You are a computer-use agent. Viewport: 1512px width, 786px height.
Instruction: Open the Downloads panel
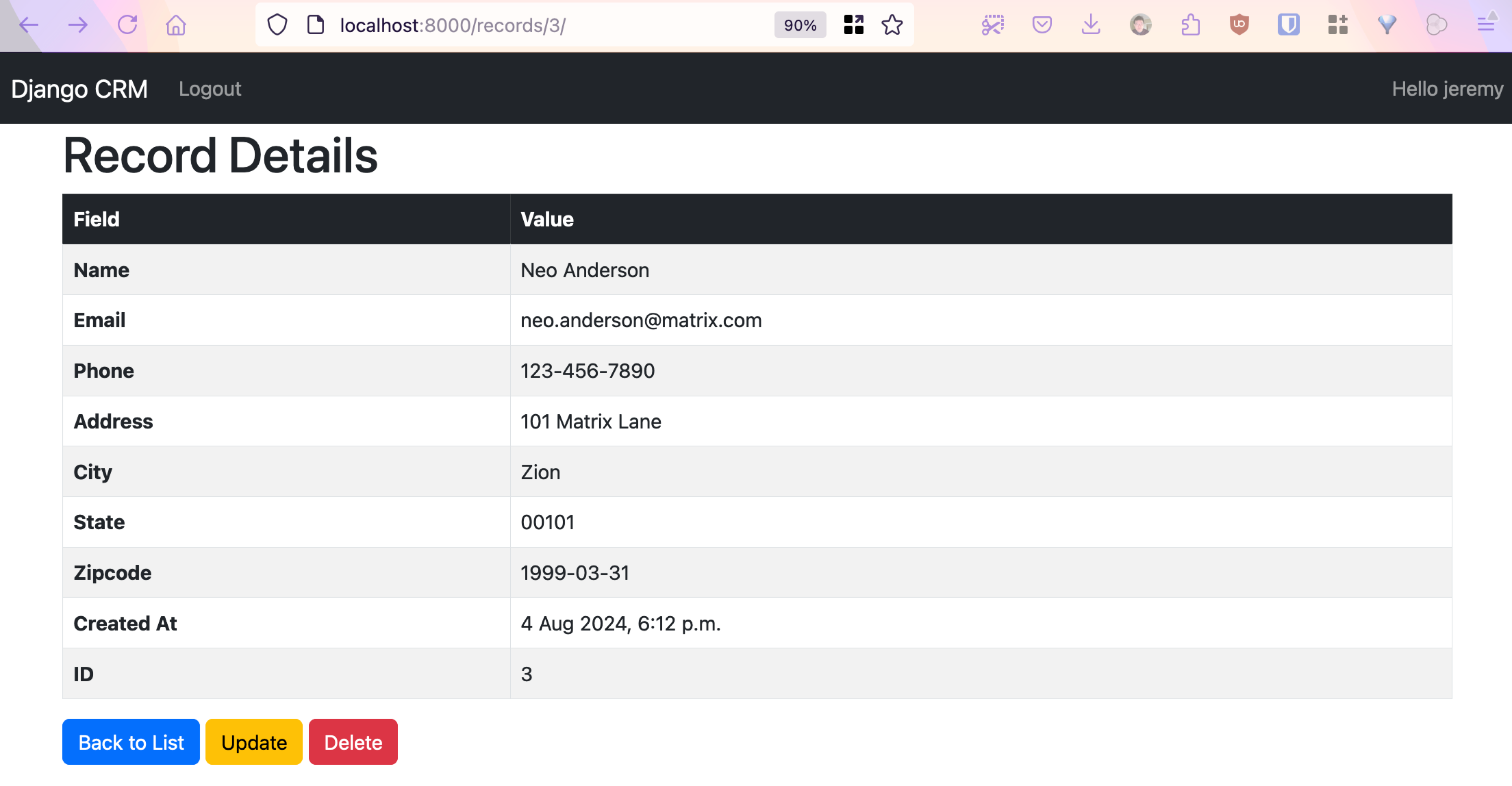coord(1091,25)
